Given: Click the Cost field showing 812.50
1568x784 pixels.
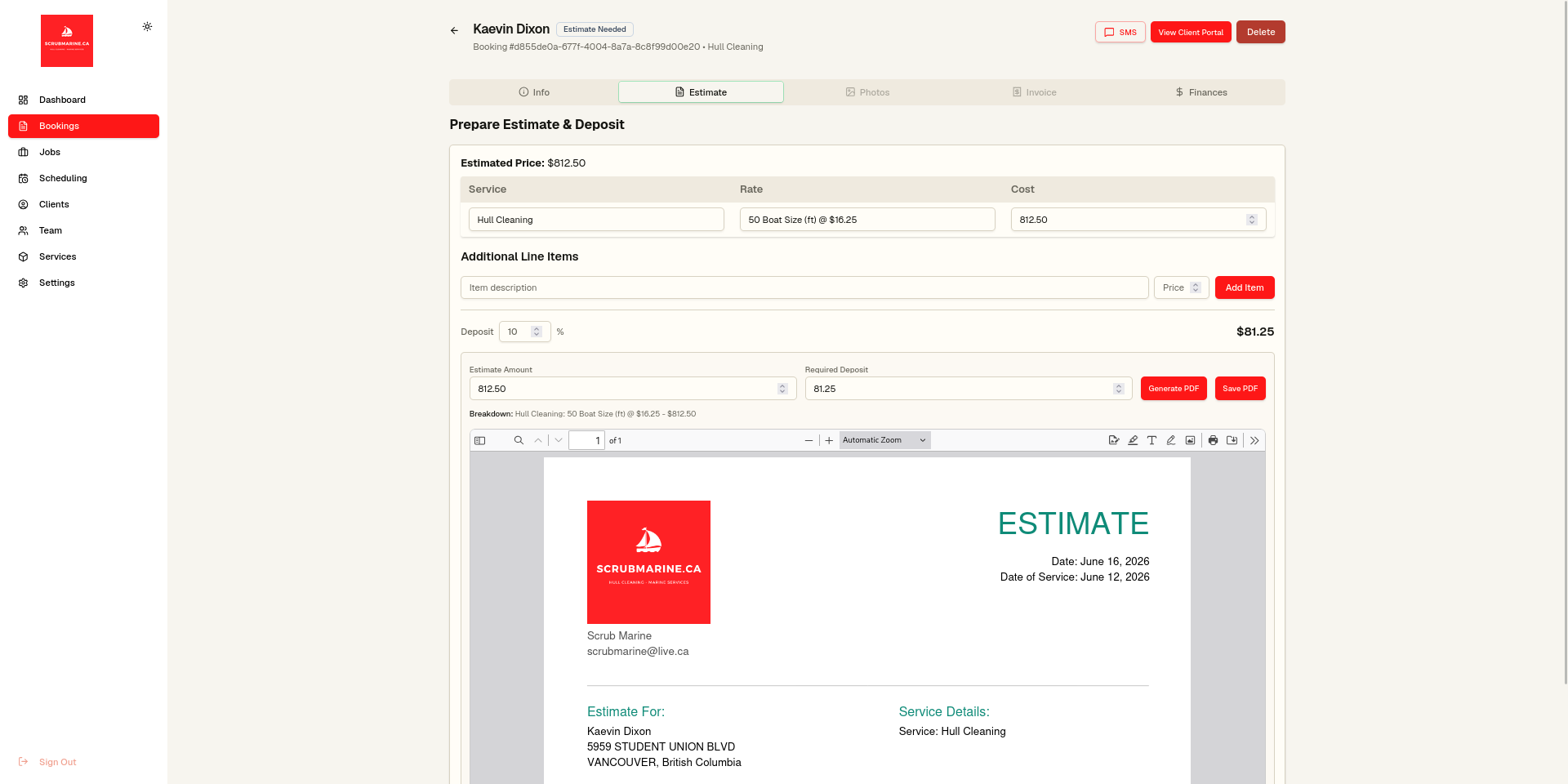Looking at the screenshot, I should click(x=1138, y=220).
